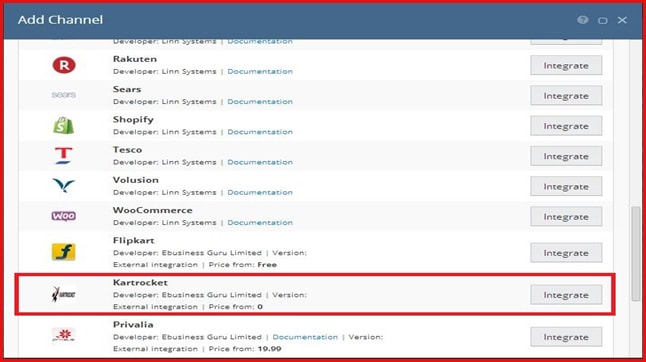This screenshot has width=646, height=362.
Task: Integrate the Flipkart channel
Action: [566, 253]
